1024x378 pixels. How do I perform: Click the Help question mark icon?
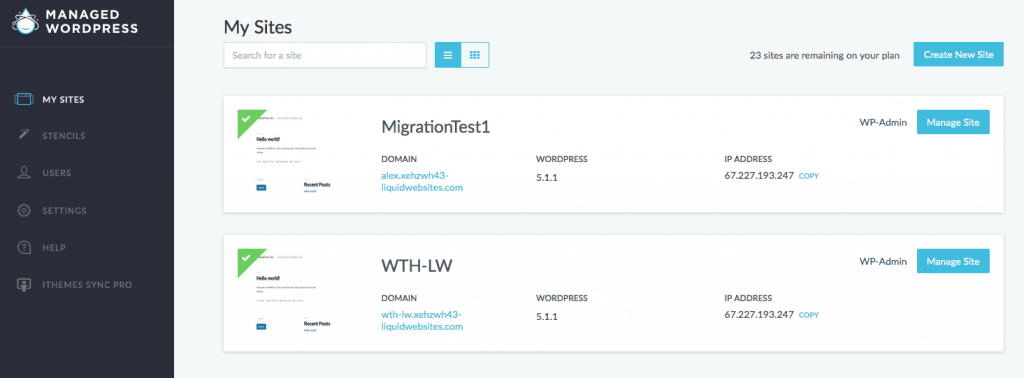[24, 247]
